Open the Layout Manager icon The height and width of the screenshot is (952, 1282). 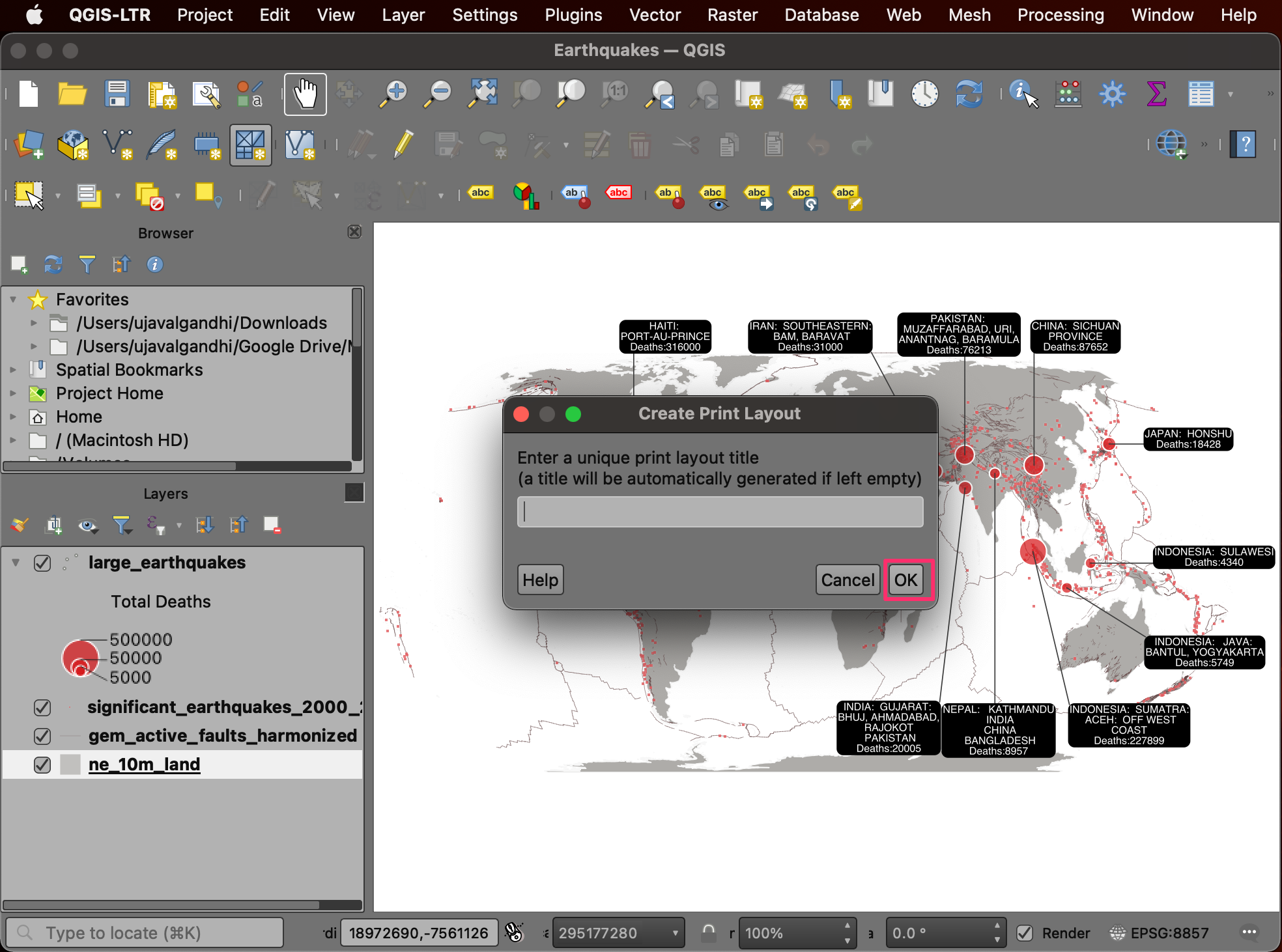tap(207, 94)
